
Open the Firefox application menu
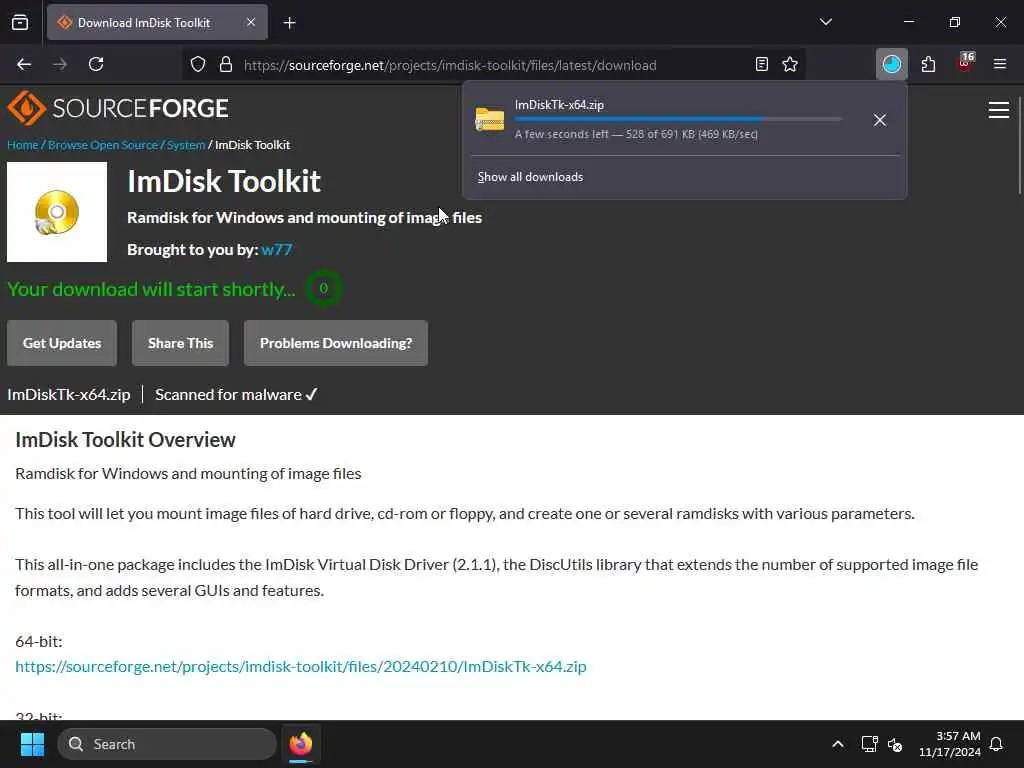tap(1000, 64)
